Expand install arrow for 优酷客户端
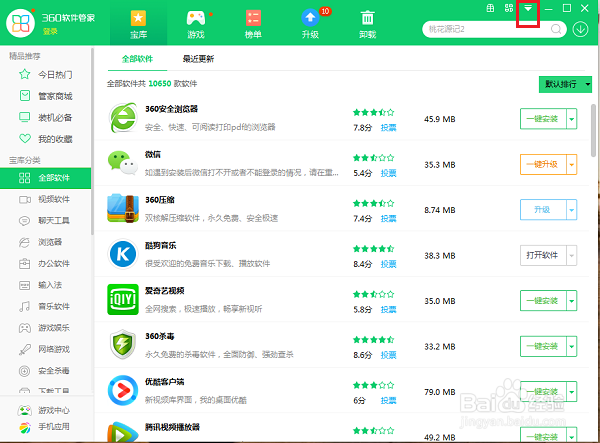 click(572, 392)
